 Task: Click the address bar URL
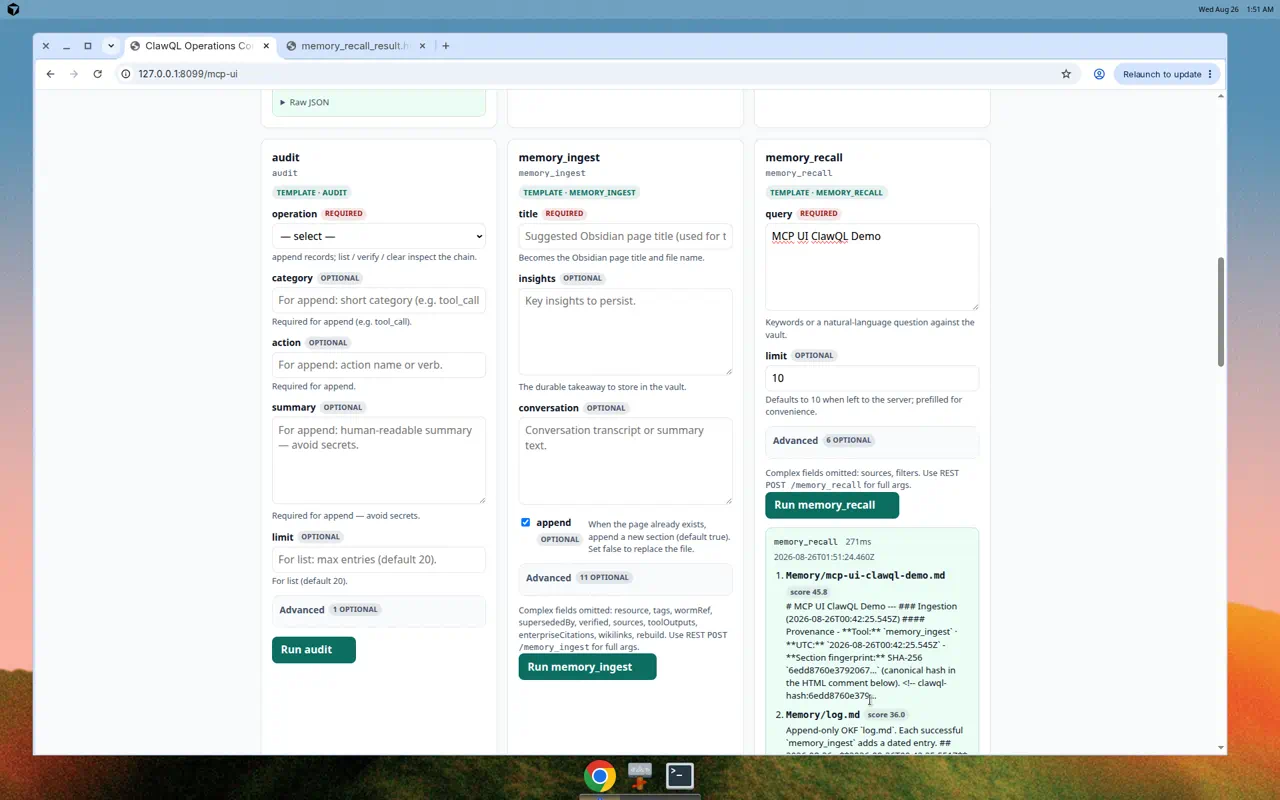click(188, 74)
